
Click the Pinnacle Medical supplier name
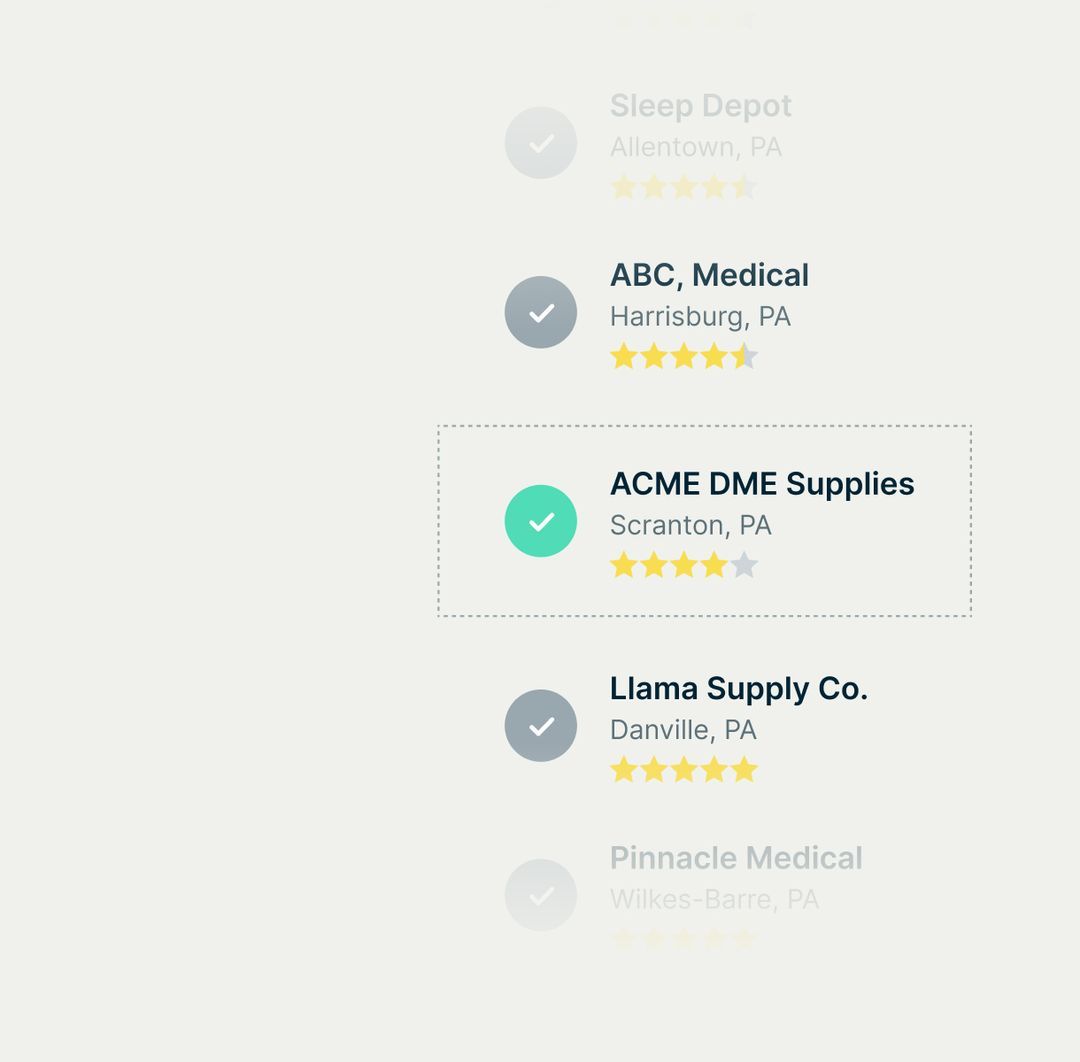735,858
